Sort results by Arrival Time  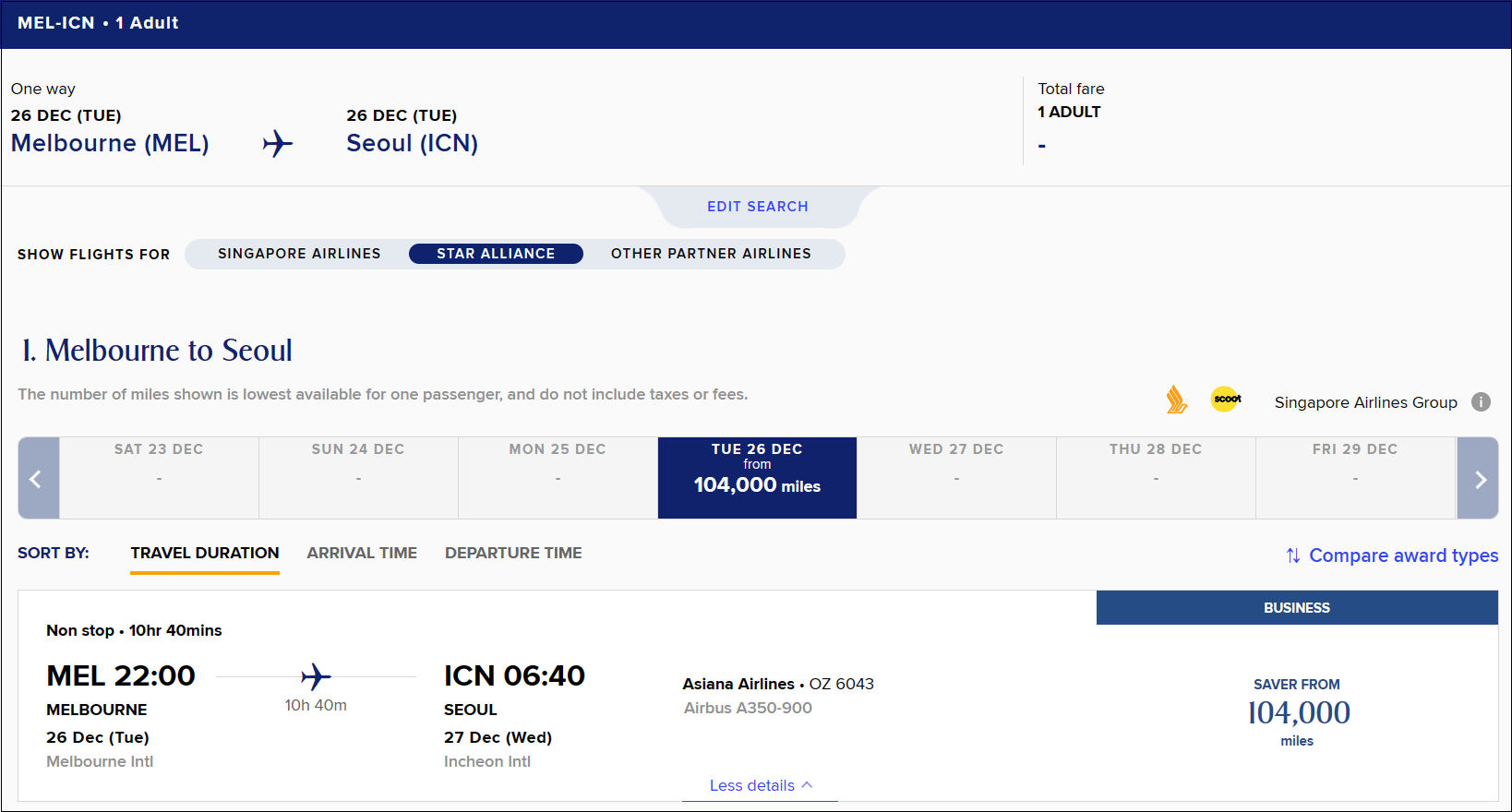point(362,554)
